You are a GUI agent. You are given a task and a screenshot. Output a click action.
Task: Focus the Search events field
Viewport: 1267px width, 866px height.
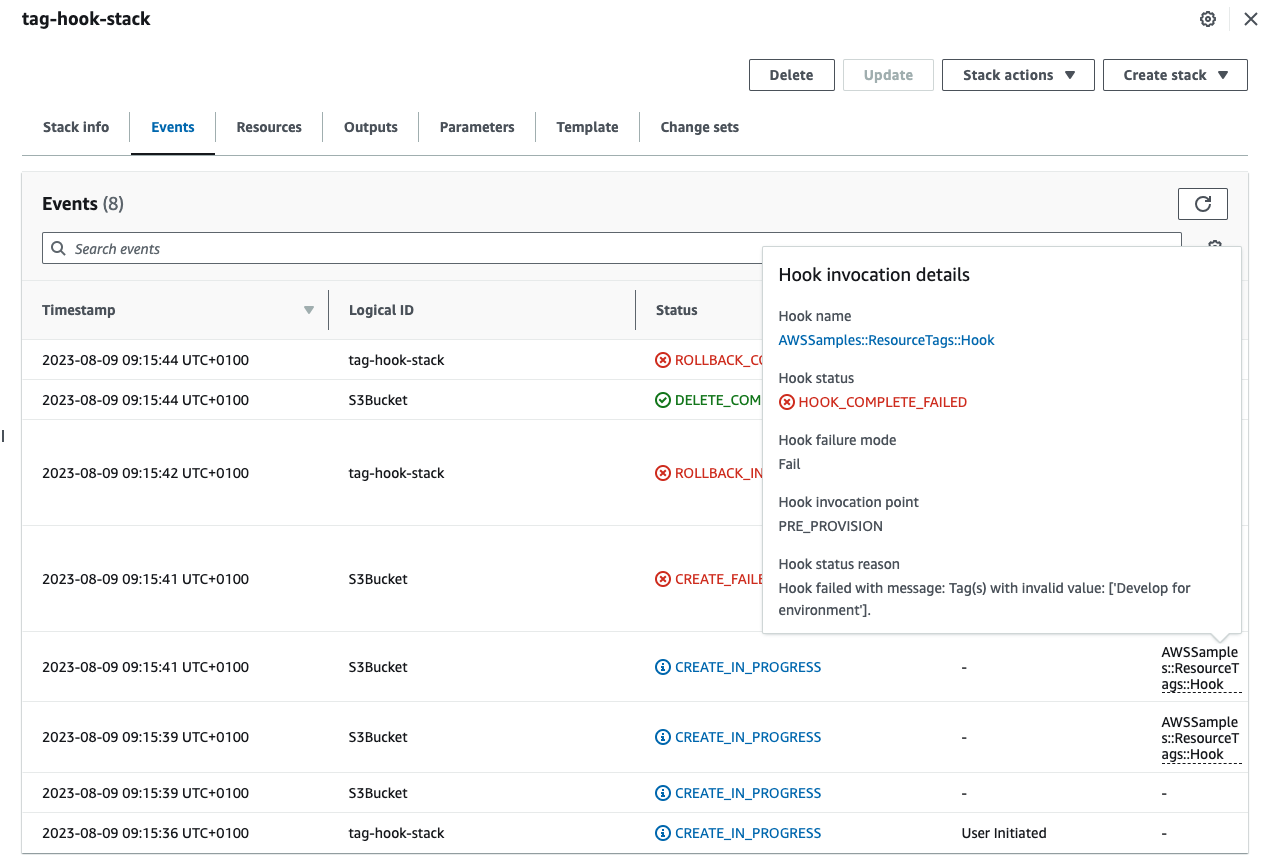(611, 248)
